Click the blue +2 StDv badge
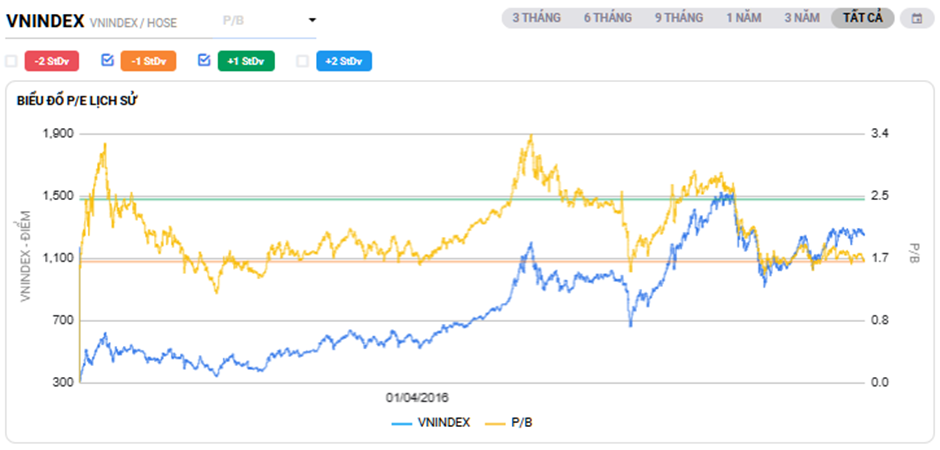The image size is (940, 450). point(344,61)
